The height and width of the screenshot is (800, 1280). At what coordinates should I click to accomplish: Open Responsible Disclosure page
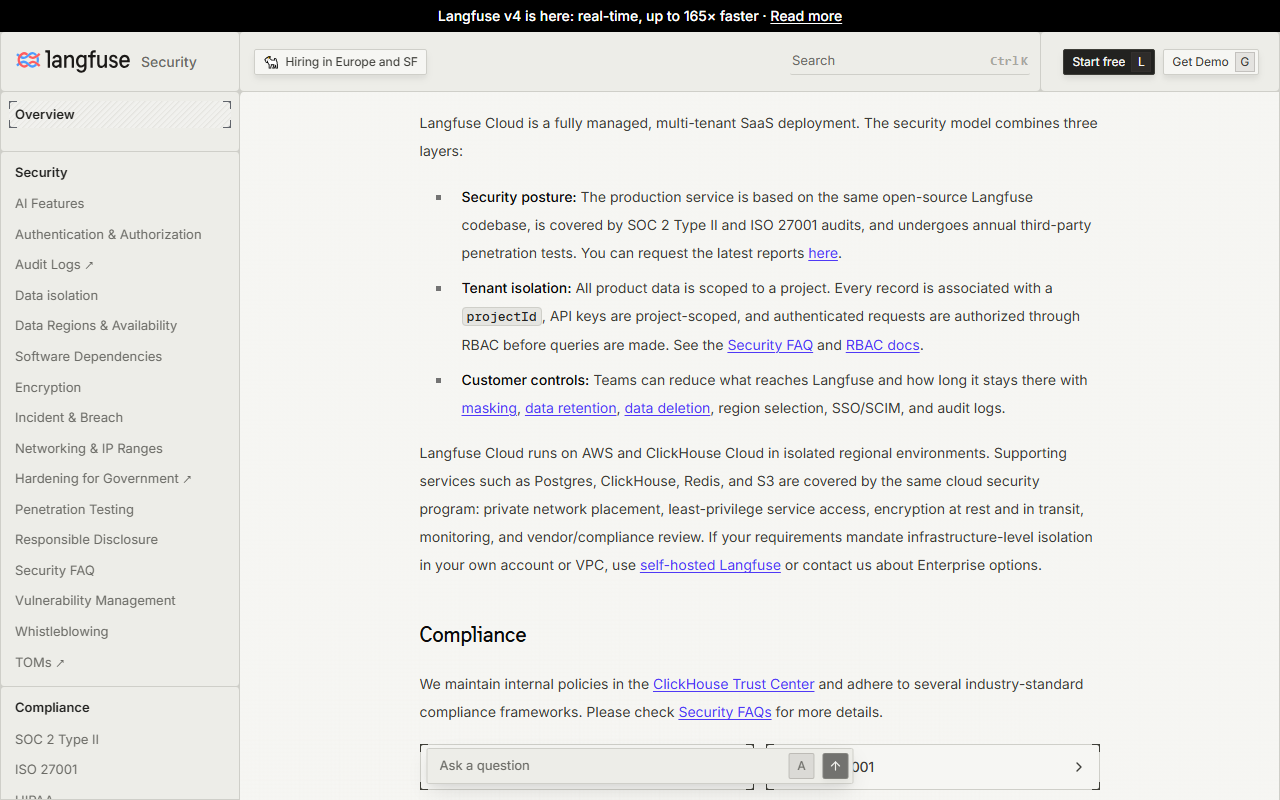tap(86, 540)
